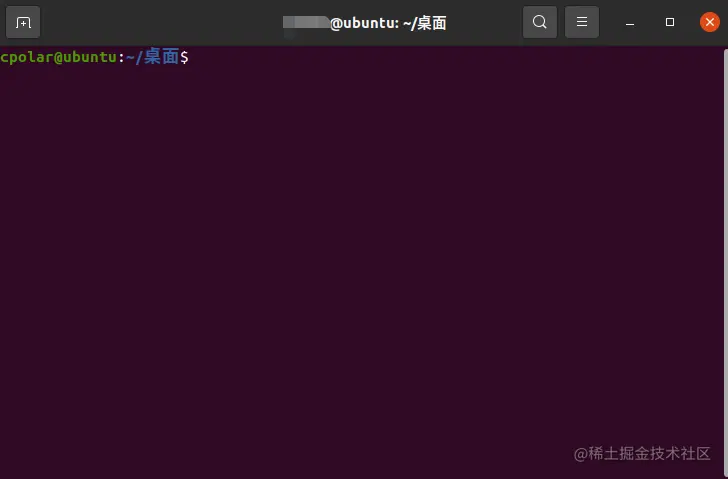Viewport: 728px width, 479px height.
Task: Click the 桌面 text in the title bar
Action: point(432,23)
